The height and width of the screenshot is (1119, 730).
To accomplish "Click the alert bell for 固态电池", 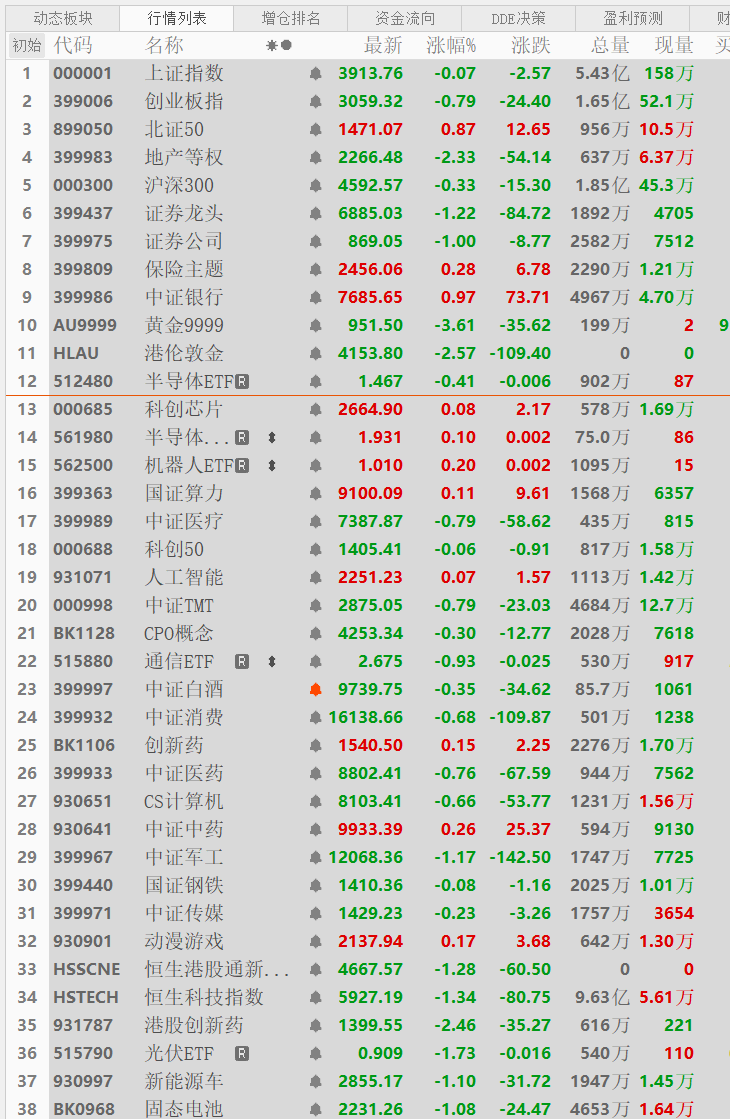I will pos(315,1110).
